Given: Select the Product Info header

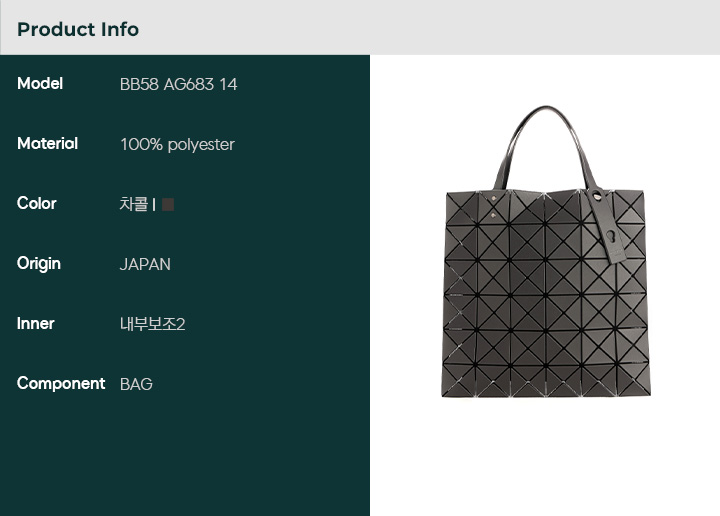Looking at the screenshot, I should tap(78, 29).
